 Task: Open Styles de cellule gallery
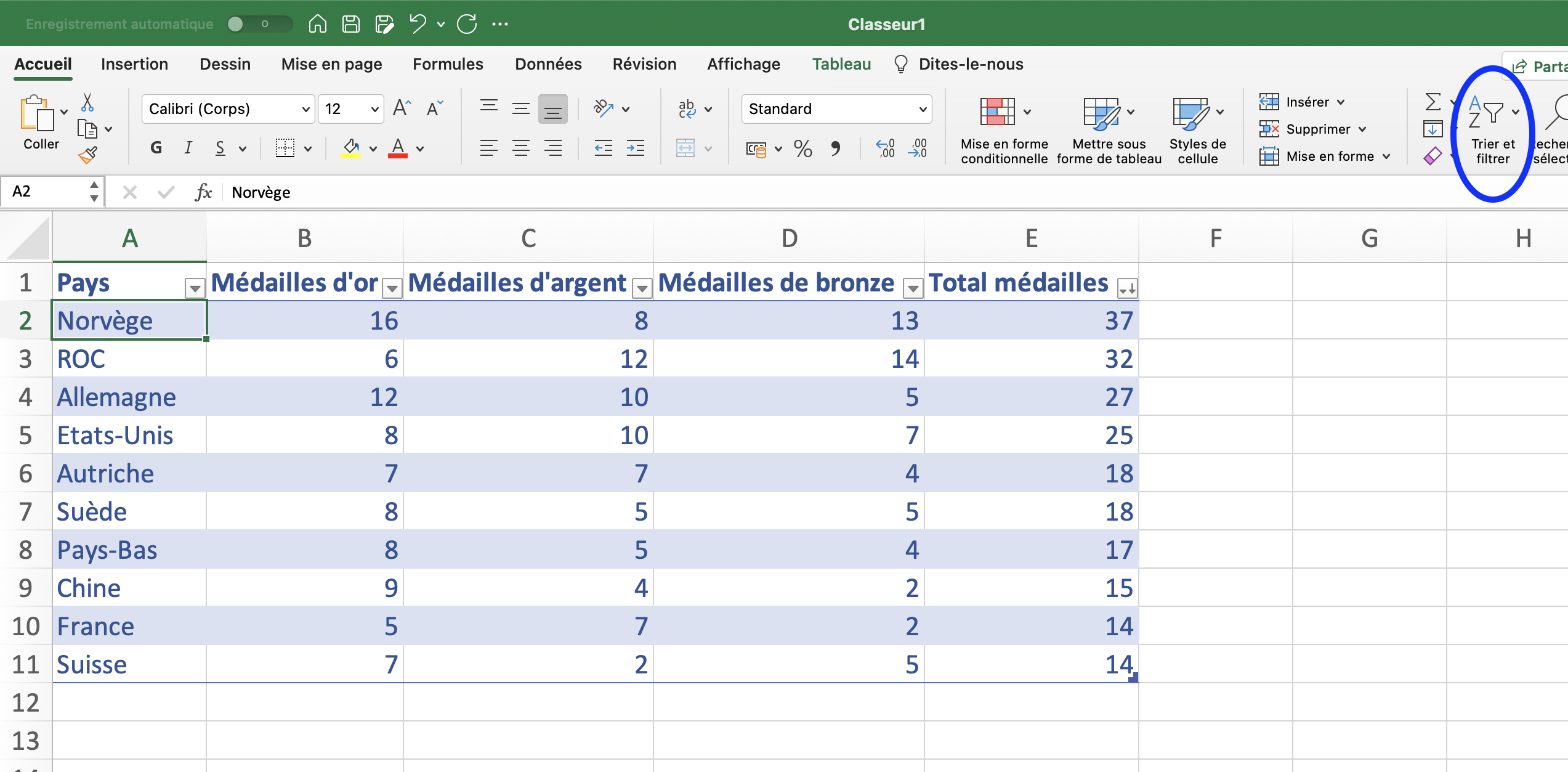click(1198, 131)
